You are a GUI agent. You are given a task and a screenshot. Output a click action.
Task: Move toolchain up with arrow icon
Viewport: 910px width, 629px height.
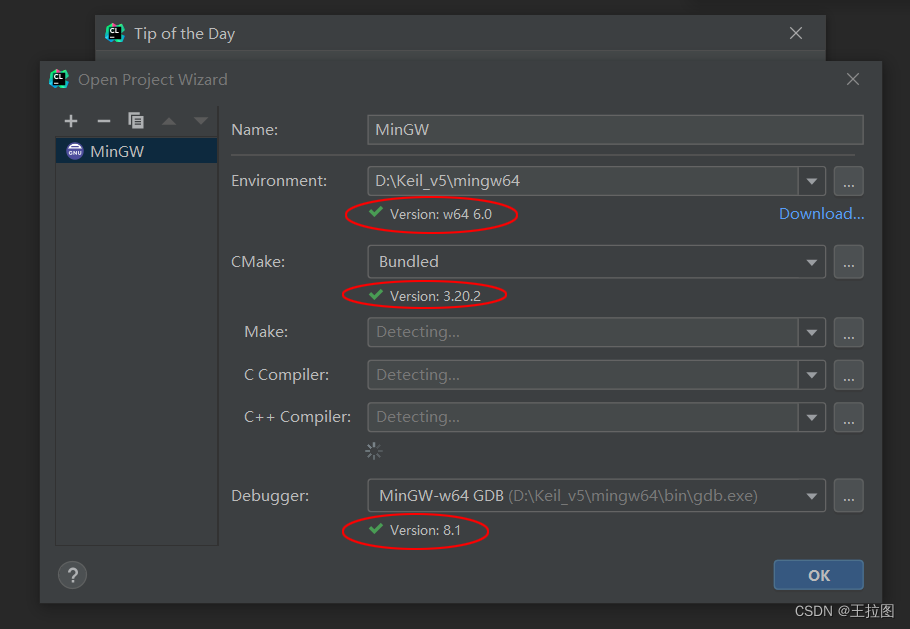(169, 121)
